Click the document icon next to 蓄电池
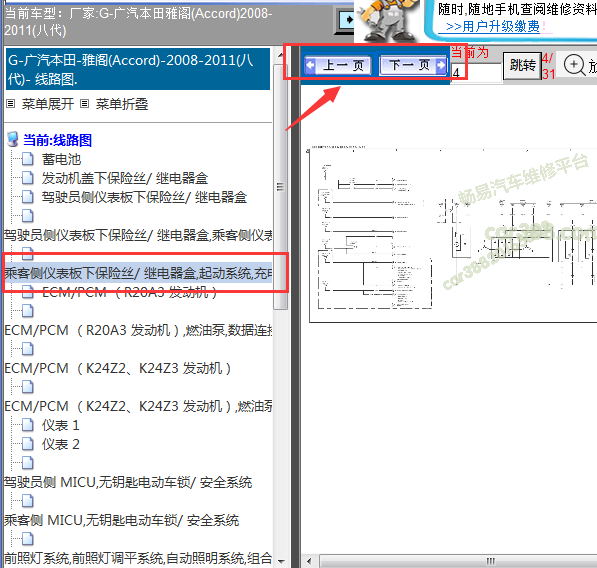This screenshot has height=568, width=597. pyautogui.click(x=27, y=159)
